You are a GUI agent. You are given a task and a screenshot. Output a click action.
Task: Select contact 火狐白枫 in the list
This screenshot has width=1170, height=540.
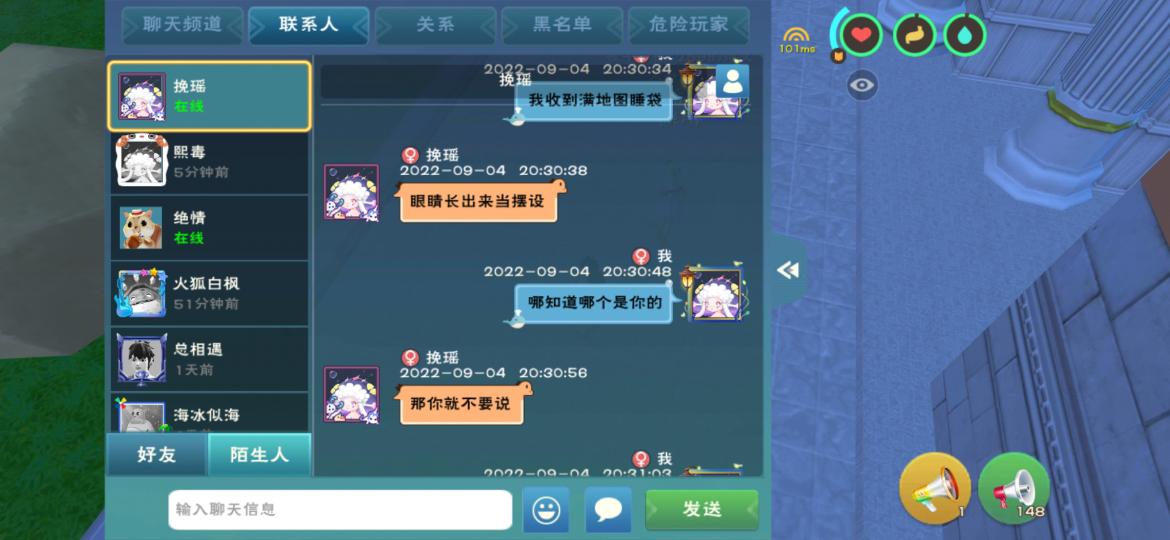click(209, 293)
